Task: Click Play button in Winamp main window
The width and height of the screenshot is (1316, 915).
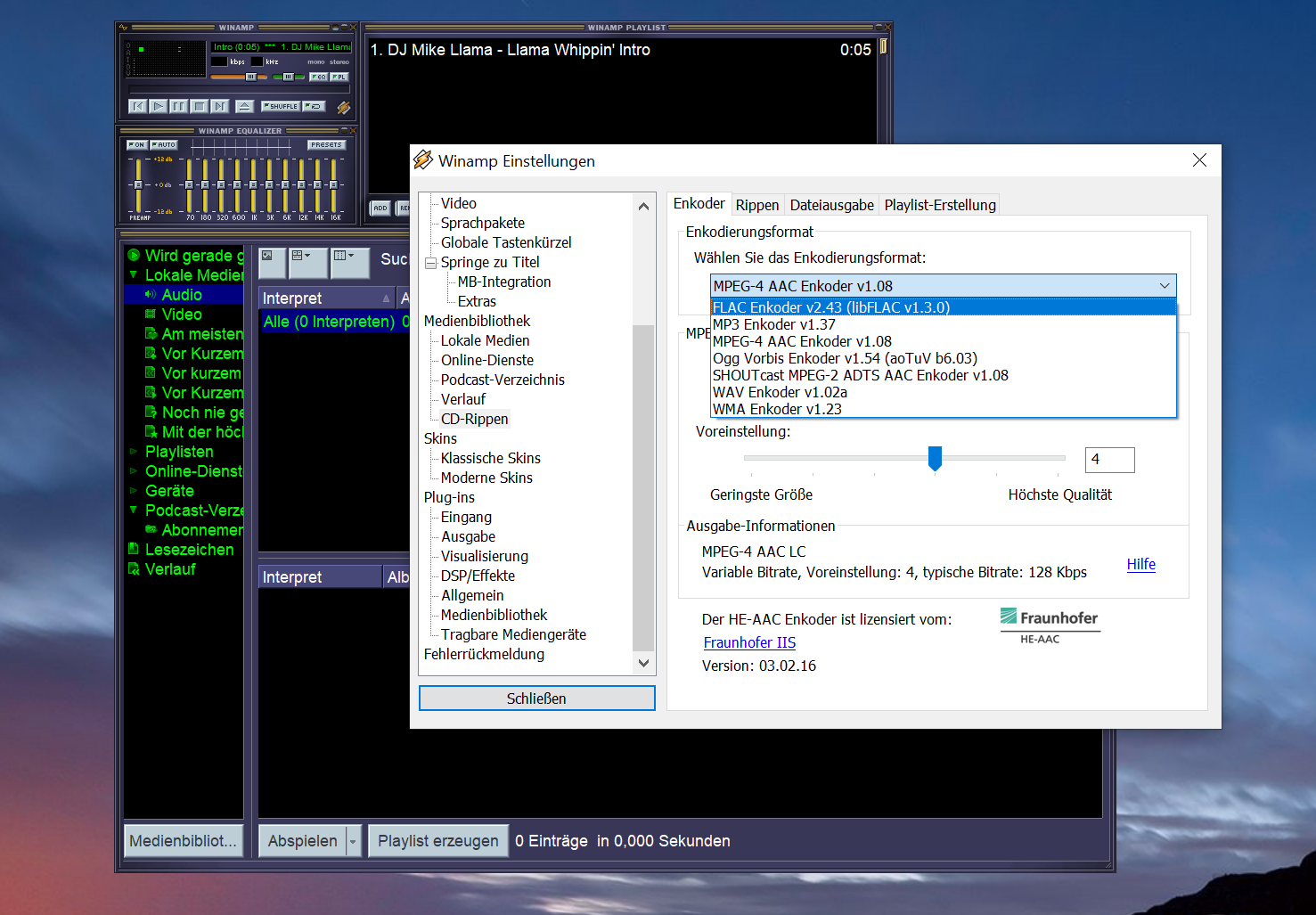Action: 158,106
